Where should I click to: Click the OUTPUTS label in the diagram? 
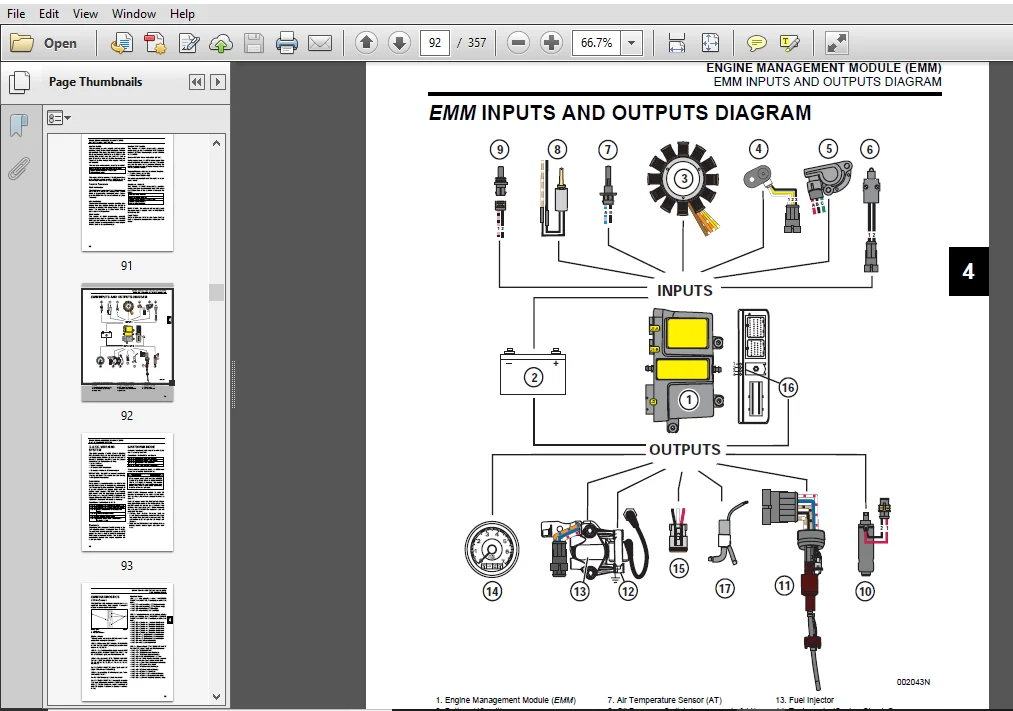pos(685,449)
